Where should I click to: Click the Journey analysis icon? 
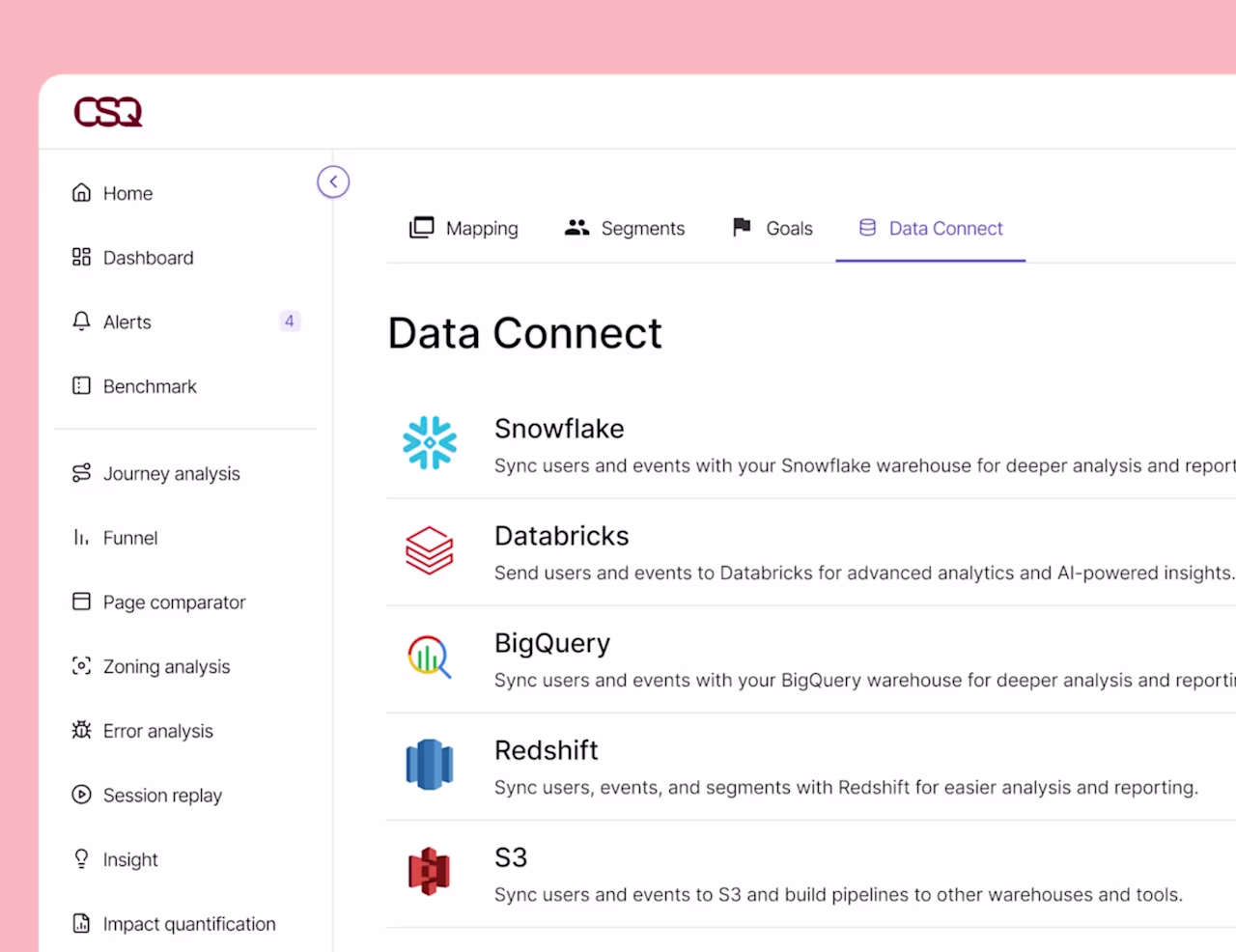[81, 472]
